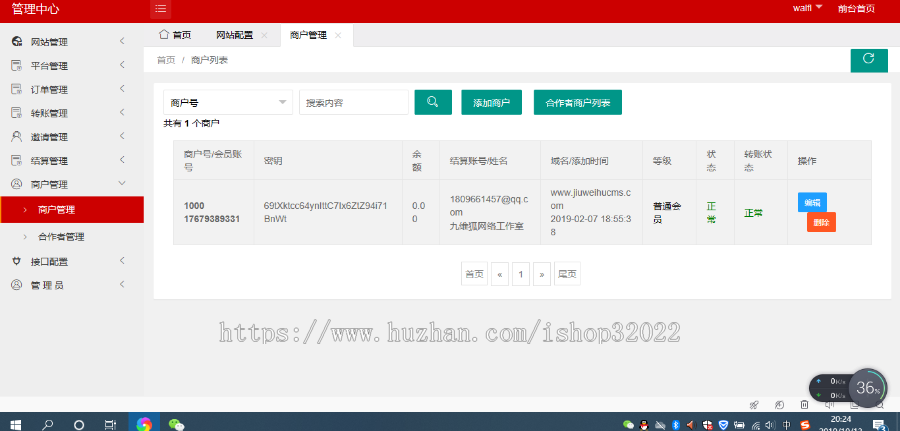The image size is (900, 431).
Task: Click the orange 删除 button for merchant 1000
Action: coord(821,222)
